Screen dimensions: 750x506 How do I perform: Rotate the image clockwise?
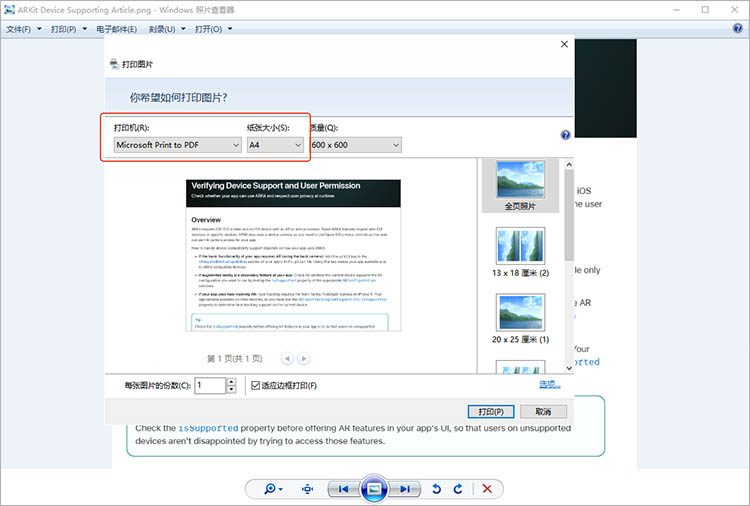(458, 489)
